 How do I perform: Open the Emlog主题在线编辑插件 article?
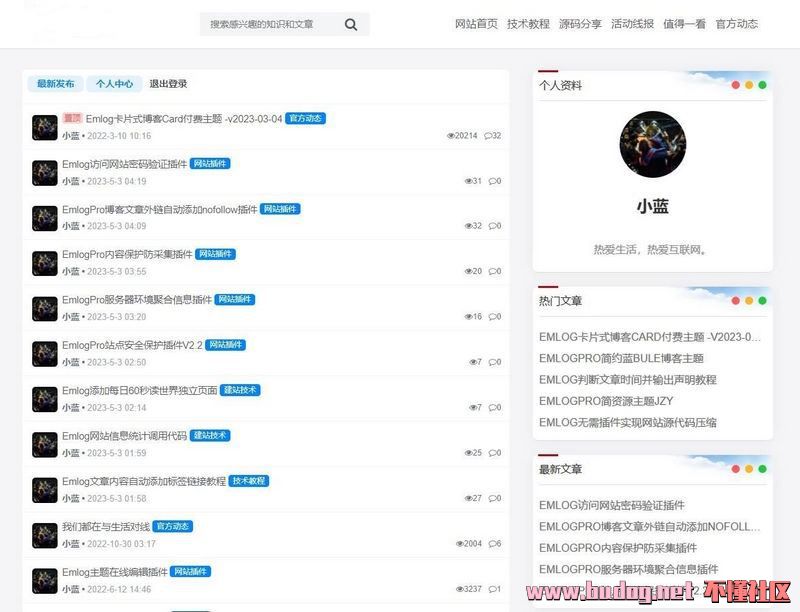click(x=115, y=572)
